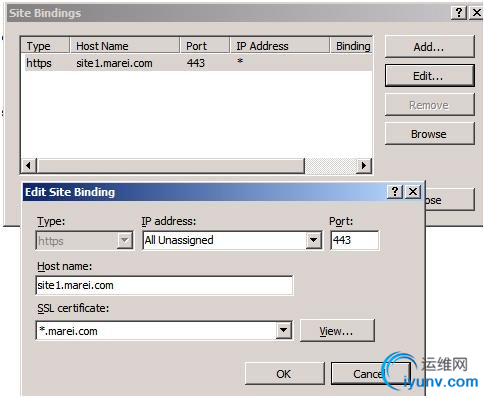Click the View... certificate button
Viewport: 484px width, 398px height.
click(x=337, y=331)
